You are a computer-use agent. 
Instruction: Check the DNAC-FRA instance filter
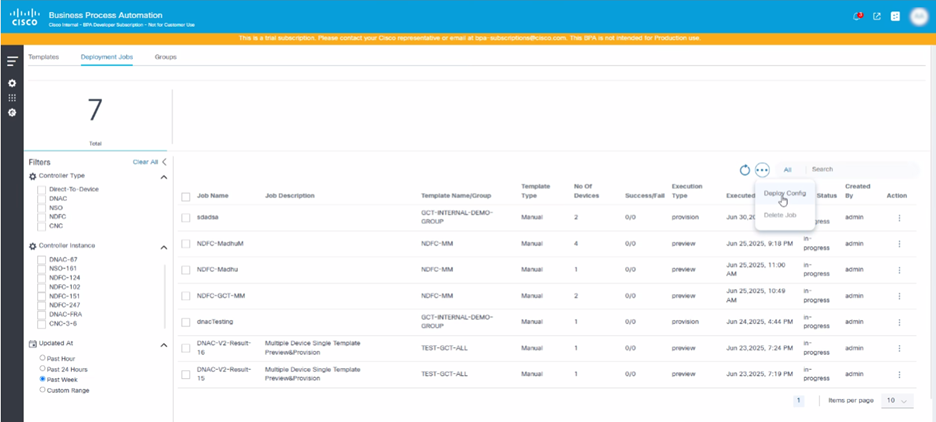(42, 315)
